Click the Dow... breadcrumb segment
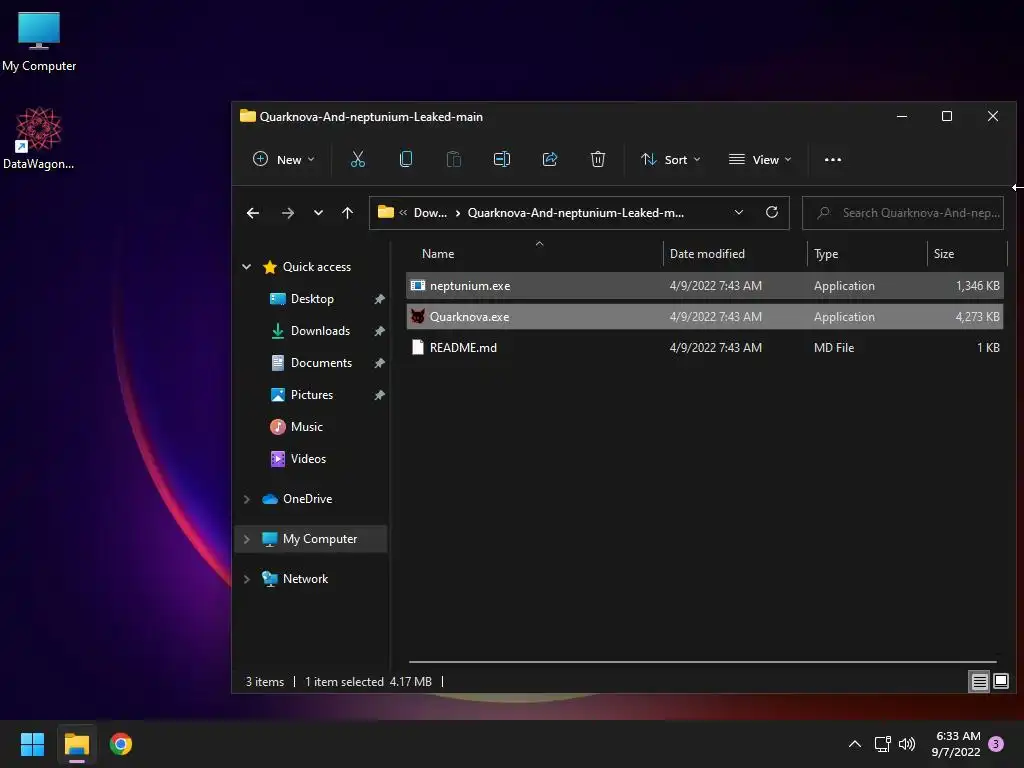This screenshot has height=768, width=1024. click(430, 213)
